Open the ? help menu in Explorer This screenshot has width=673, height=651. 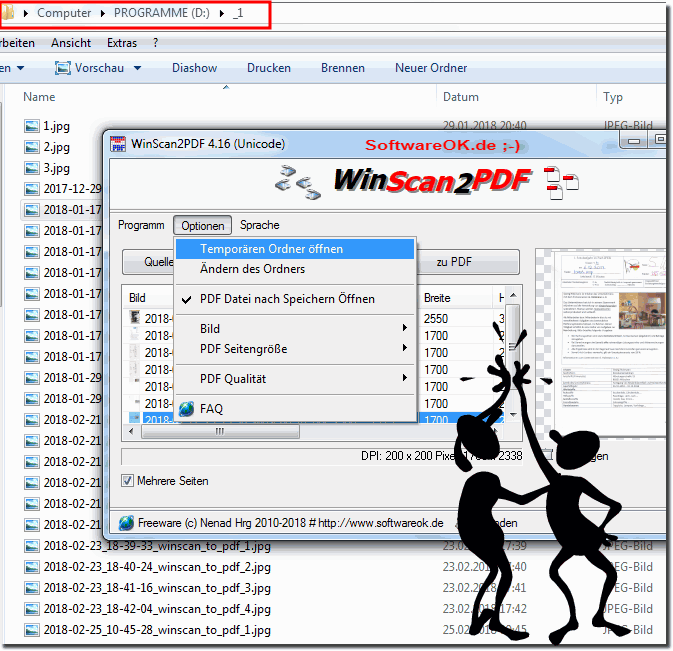155,43
